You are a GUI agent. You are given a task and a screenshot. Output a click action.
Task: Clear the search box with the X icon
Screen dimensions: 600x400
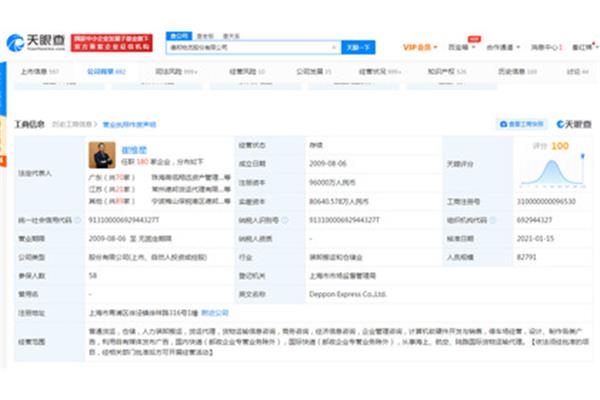point(334,47)
